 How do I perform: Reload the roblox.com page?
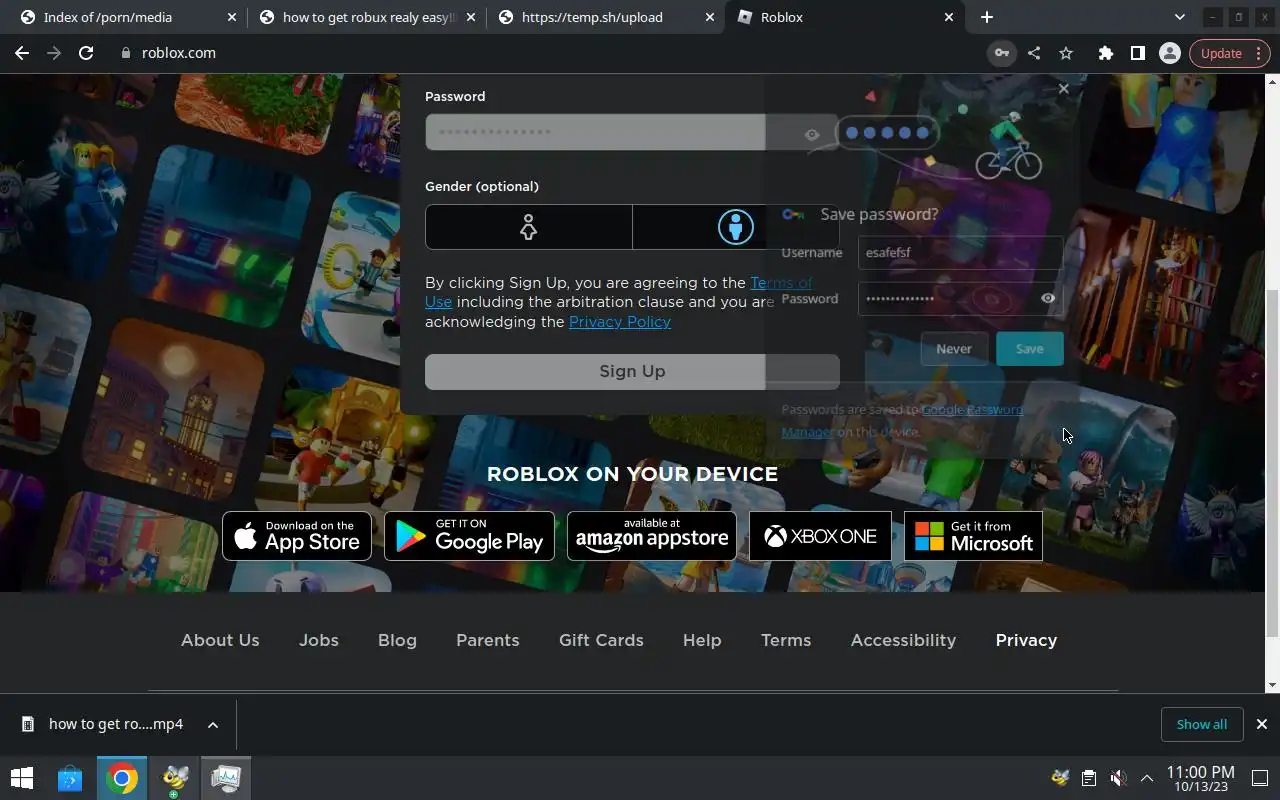click(86, 53)
